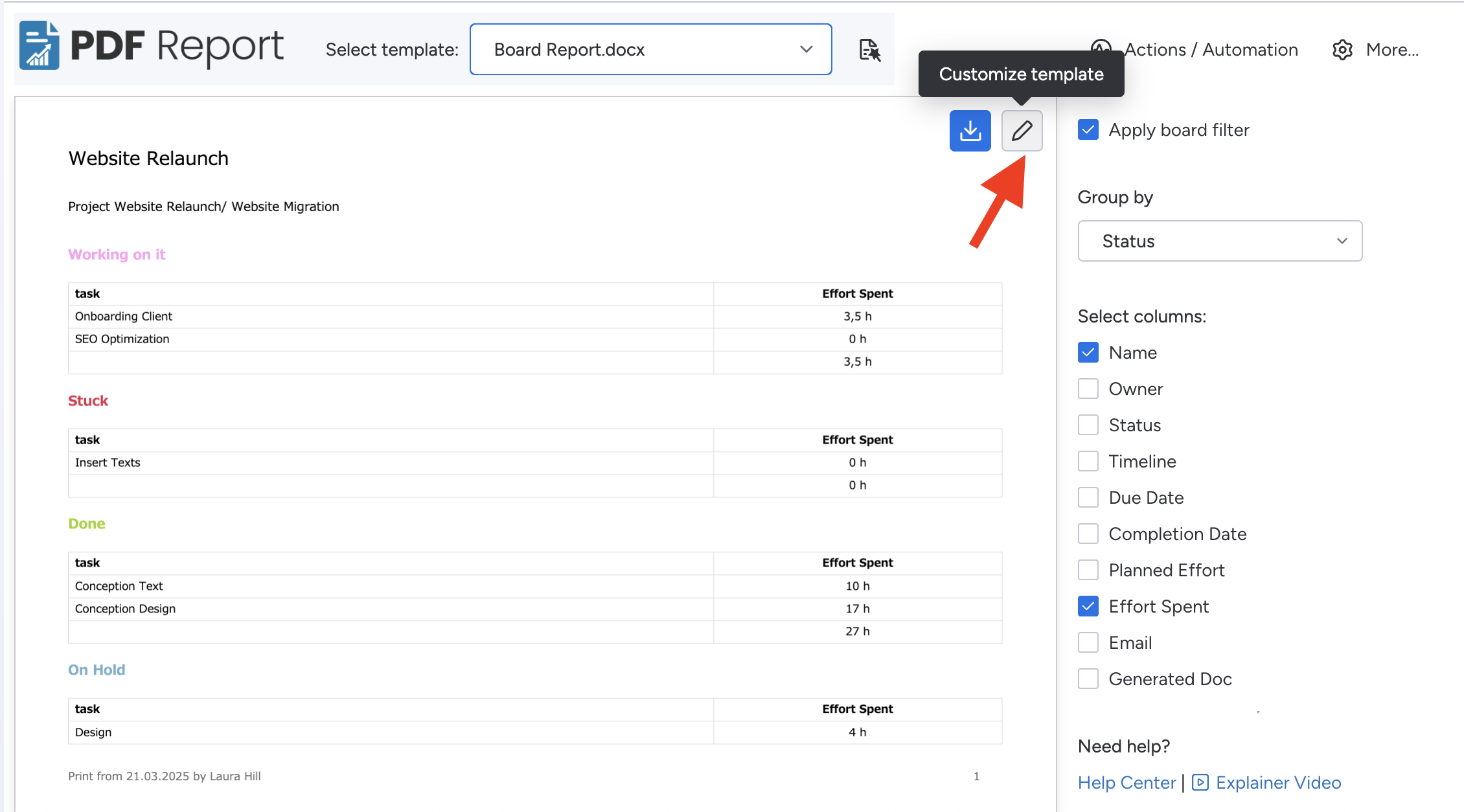Click the gear icon beside More

[x=1342, y=50]
